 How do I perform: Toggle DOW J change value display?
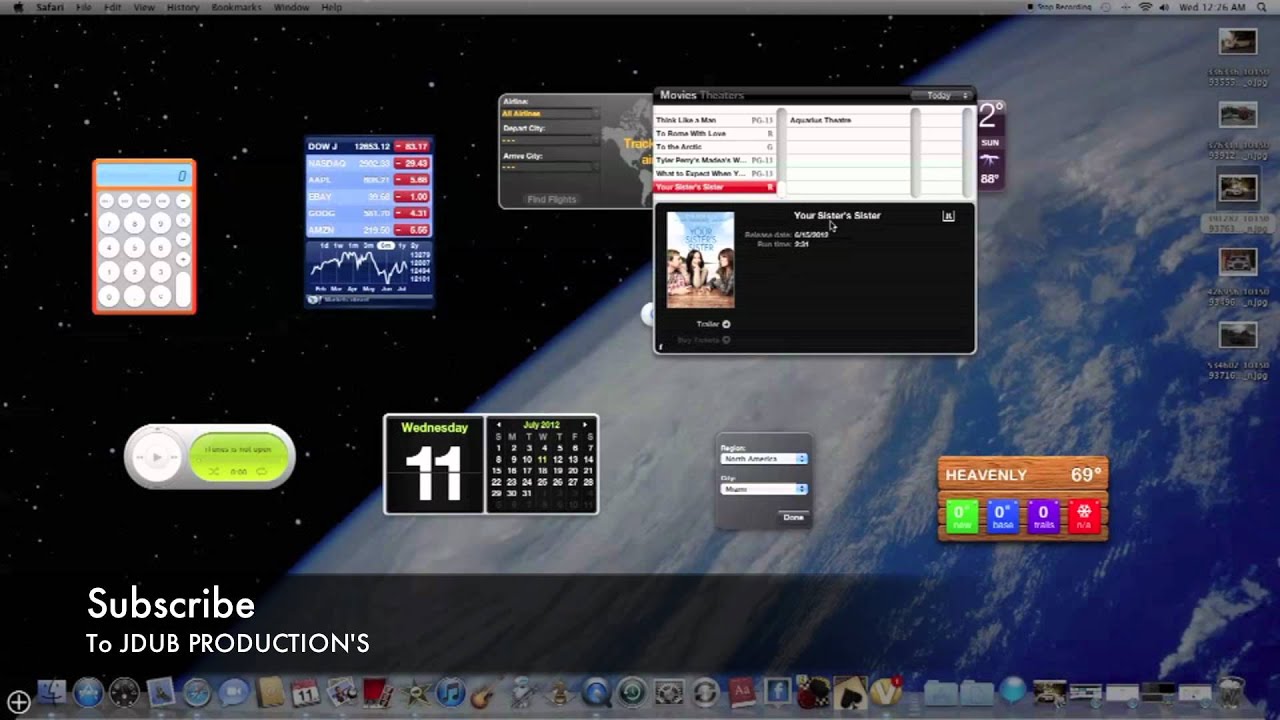tap(412, 146)
